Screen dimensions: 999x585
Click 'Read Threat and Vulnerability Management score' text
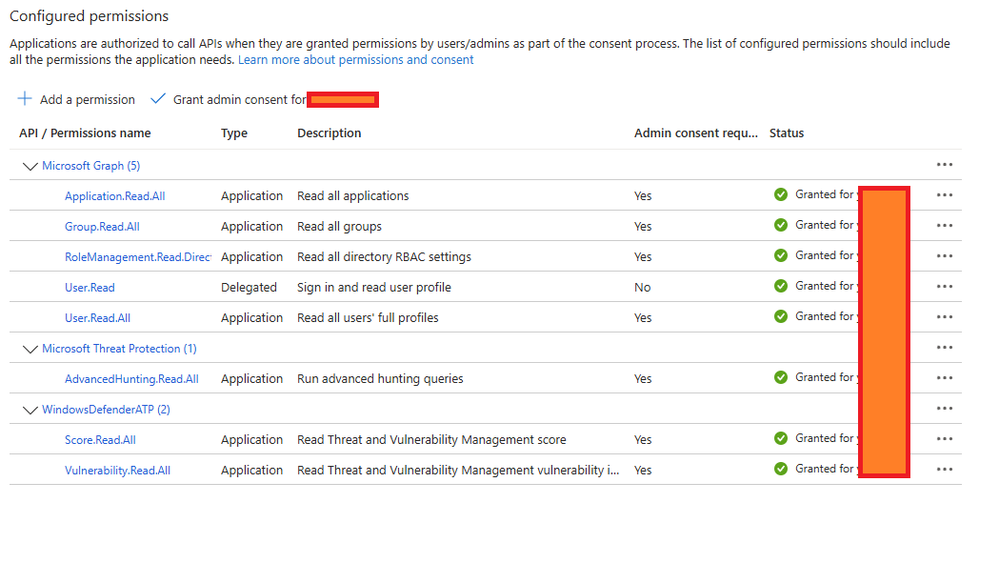pos(431,440)
